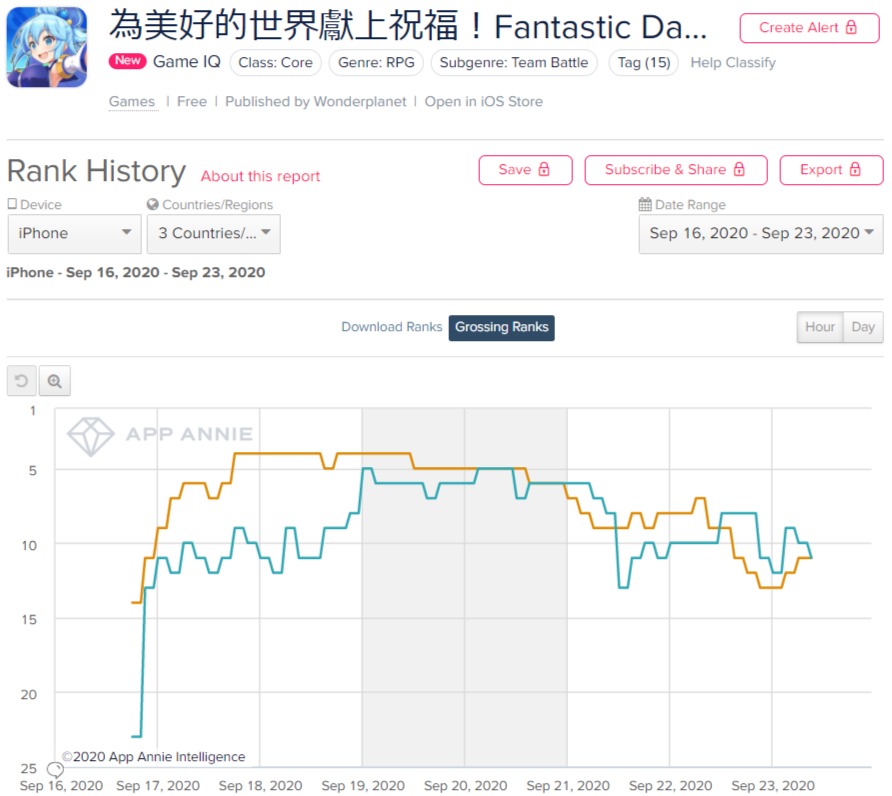Click the App Annie diamond logo watermark
892x796 pixels.
91,436
